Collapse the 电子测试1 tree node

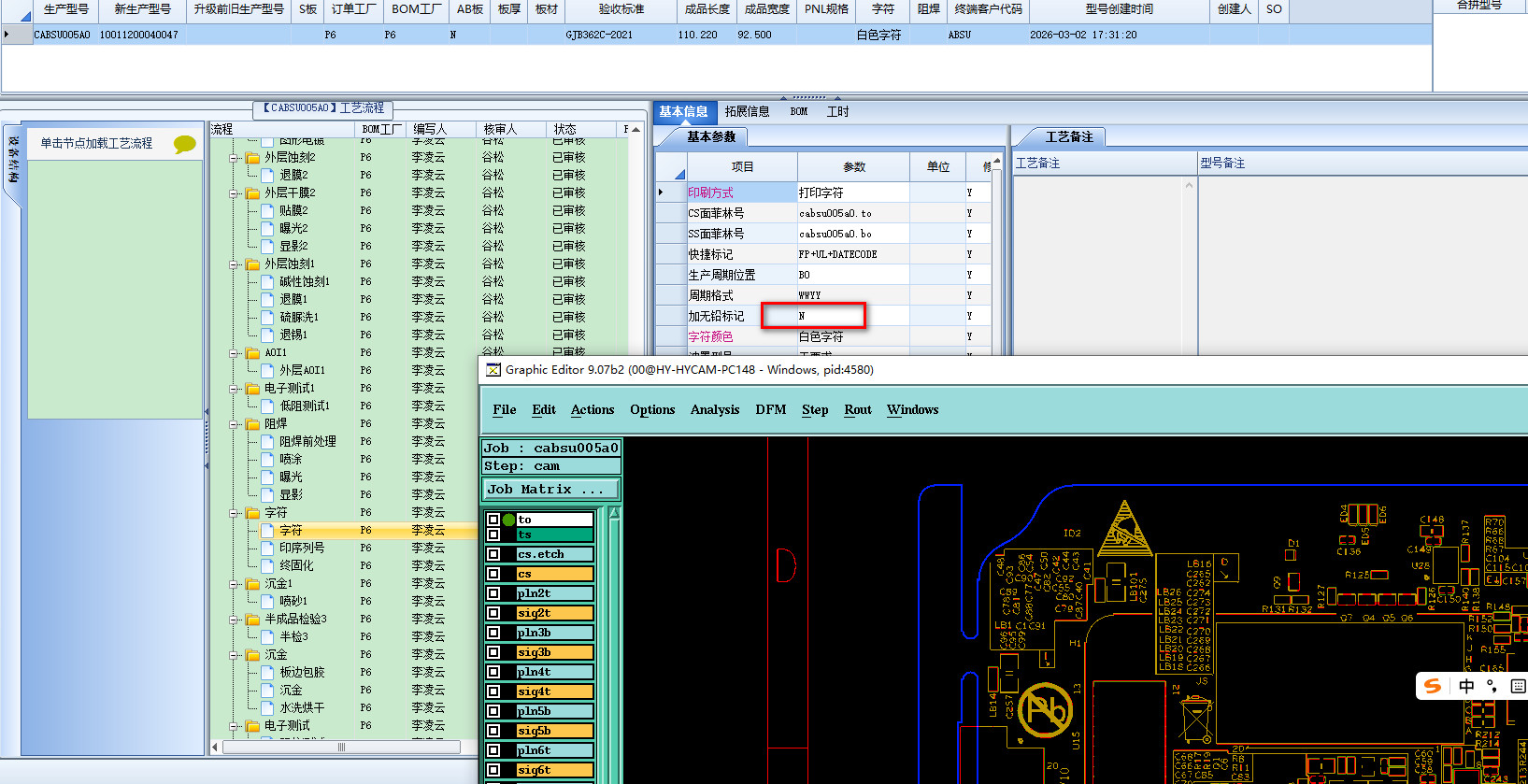(234, 389)
